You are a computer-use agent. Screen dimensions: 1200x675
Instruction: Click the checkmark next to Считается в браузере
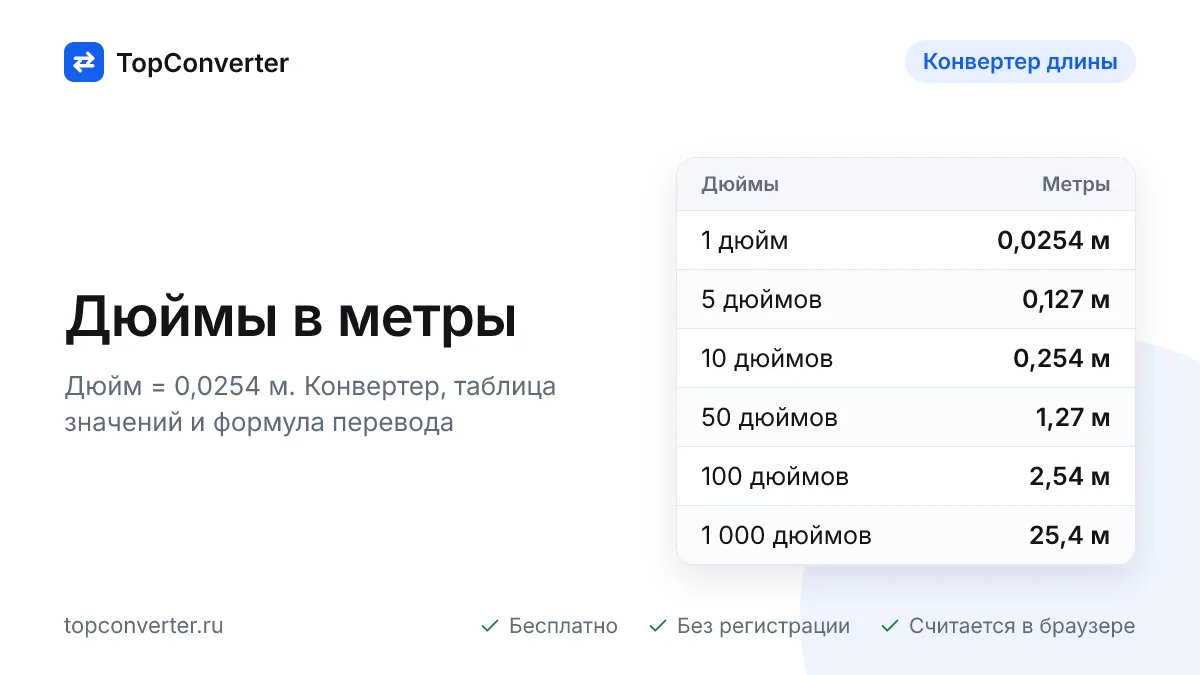pyautogui.click(x=890, y=626)
